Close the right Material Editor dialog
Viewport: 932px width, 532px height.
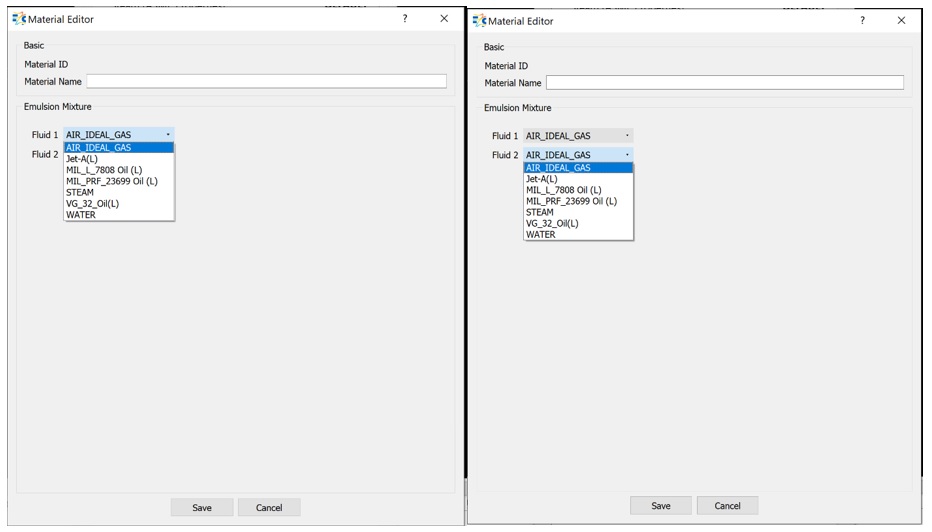click(x=901, y=20)
